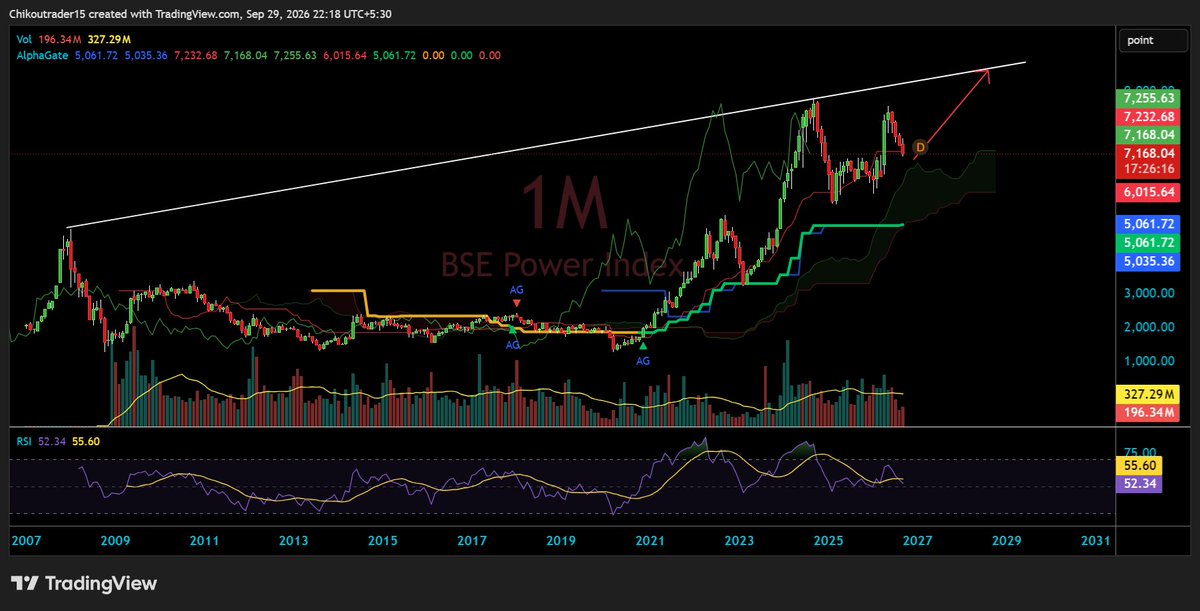1200x611 pixels.
Task: Click the 2015 label on the time axis
Action: point(382,540)
